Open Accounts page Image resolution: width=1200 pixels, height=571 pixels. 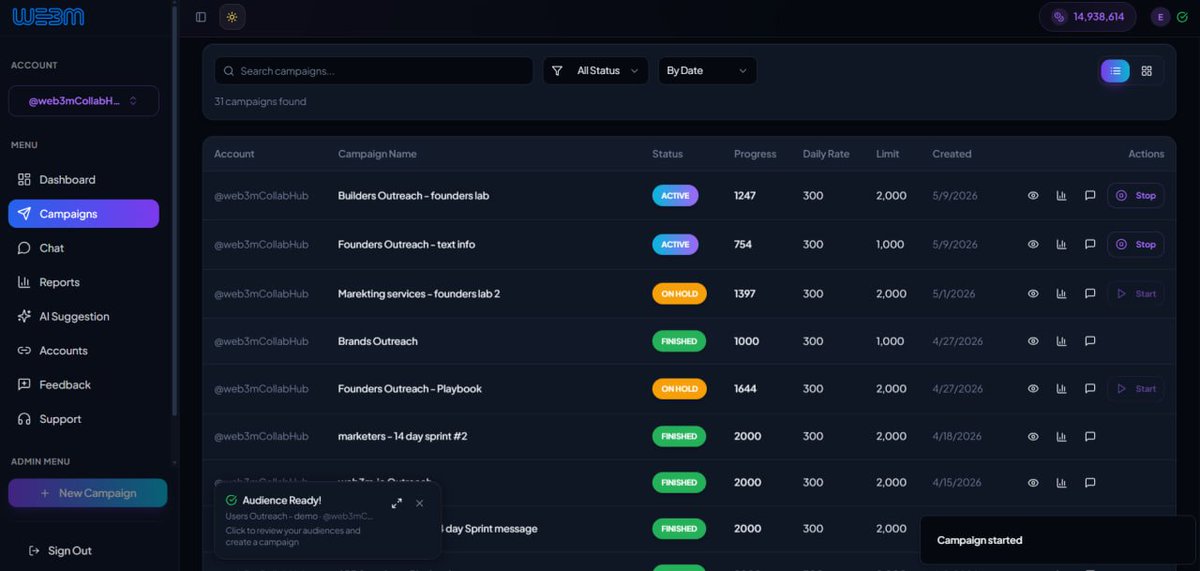tap(84, 350)
